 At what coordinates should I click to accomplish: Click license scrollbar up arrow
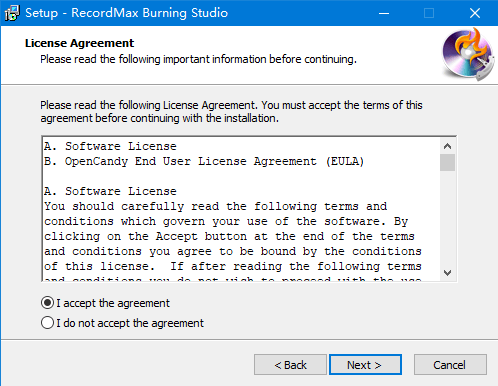pos(447,146)
